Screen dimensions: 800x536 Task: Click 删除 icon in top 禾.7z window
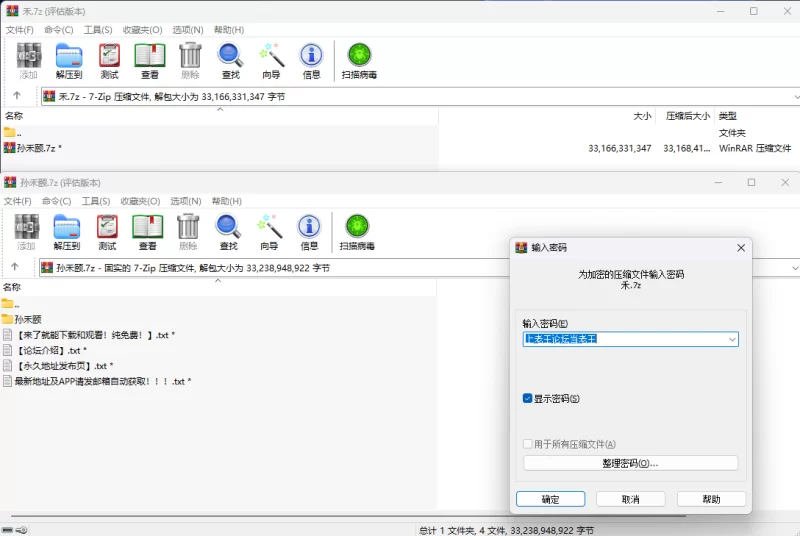coord(190,61)
